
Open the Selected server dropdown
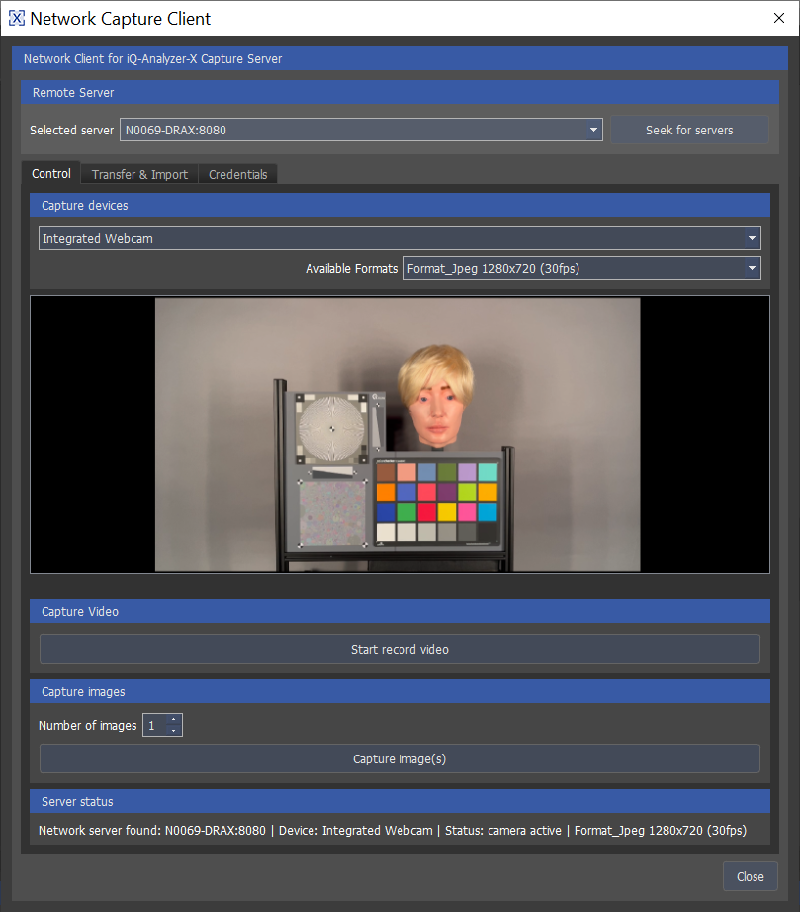[361, 130]
